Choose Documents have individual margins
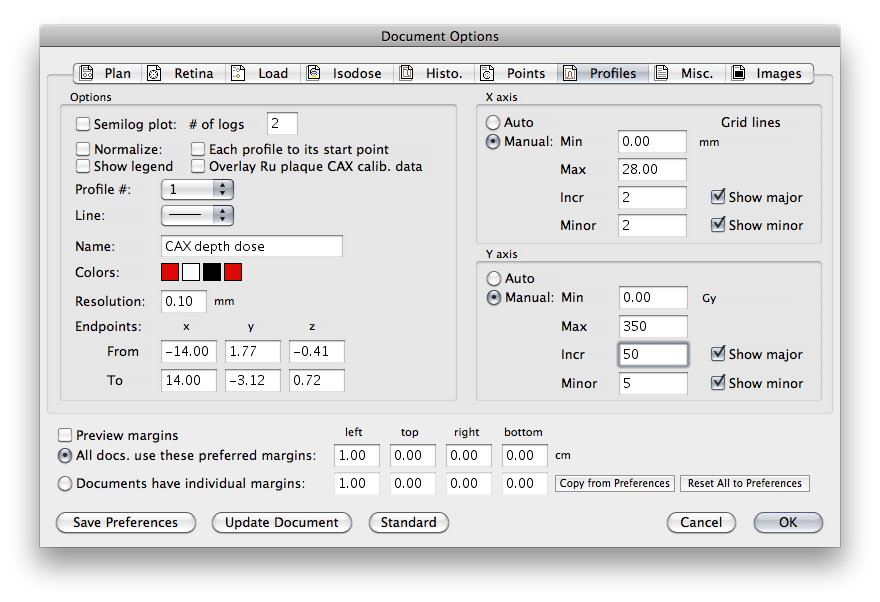This screenshot has width=880, height=602. pyautogui.click(x=65, y=483)
